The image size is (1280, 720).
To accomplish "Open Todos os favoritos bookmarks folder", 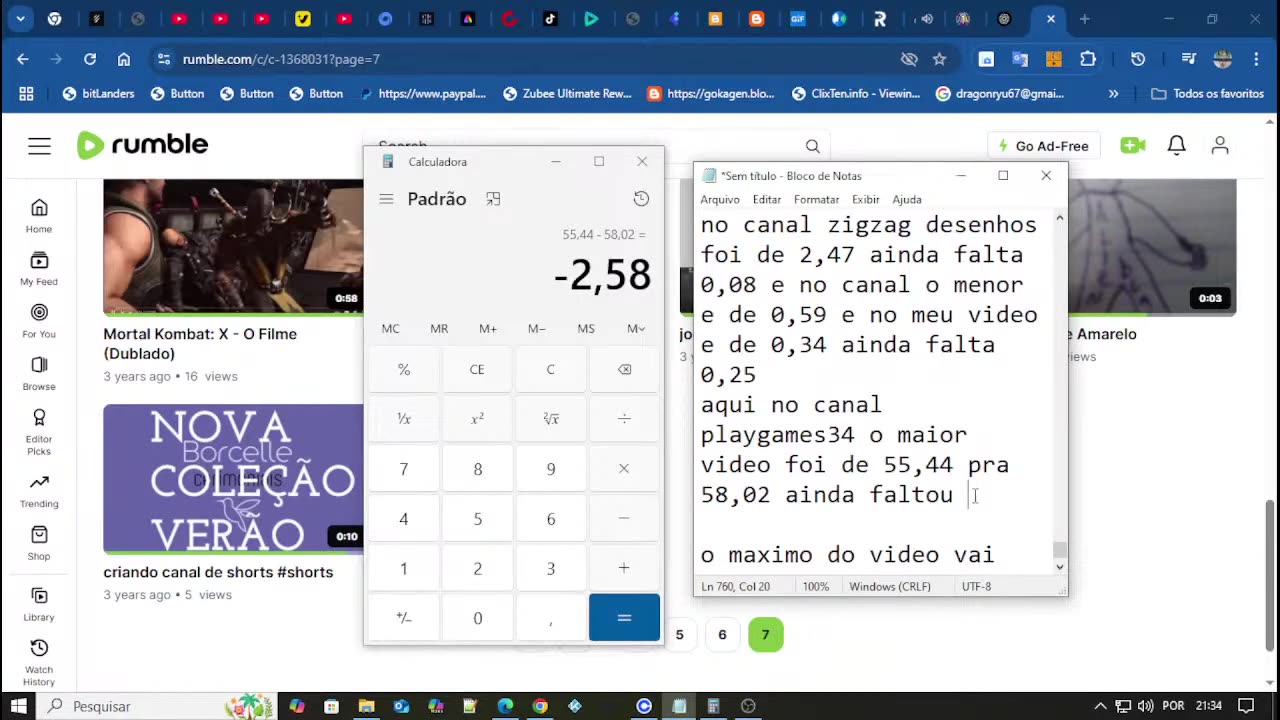I will [x=1208, y=94].
